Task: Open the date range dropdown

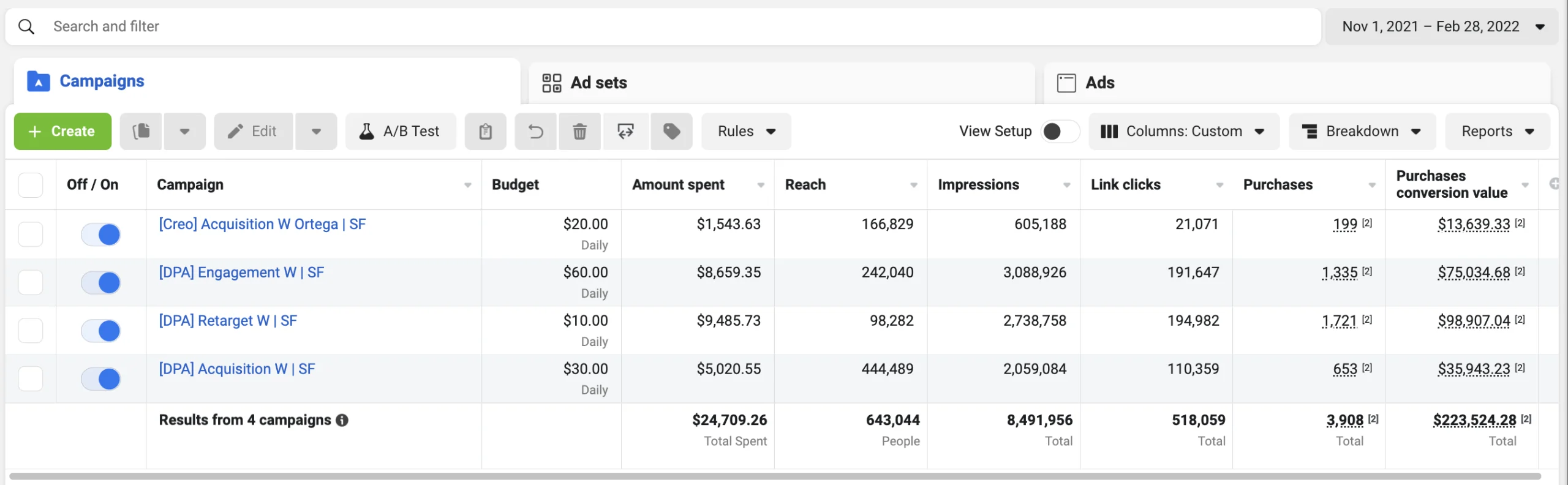Action: (x=1441, y=26)
